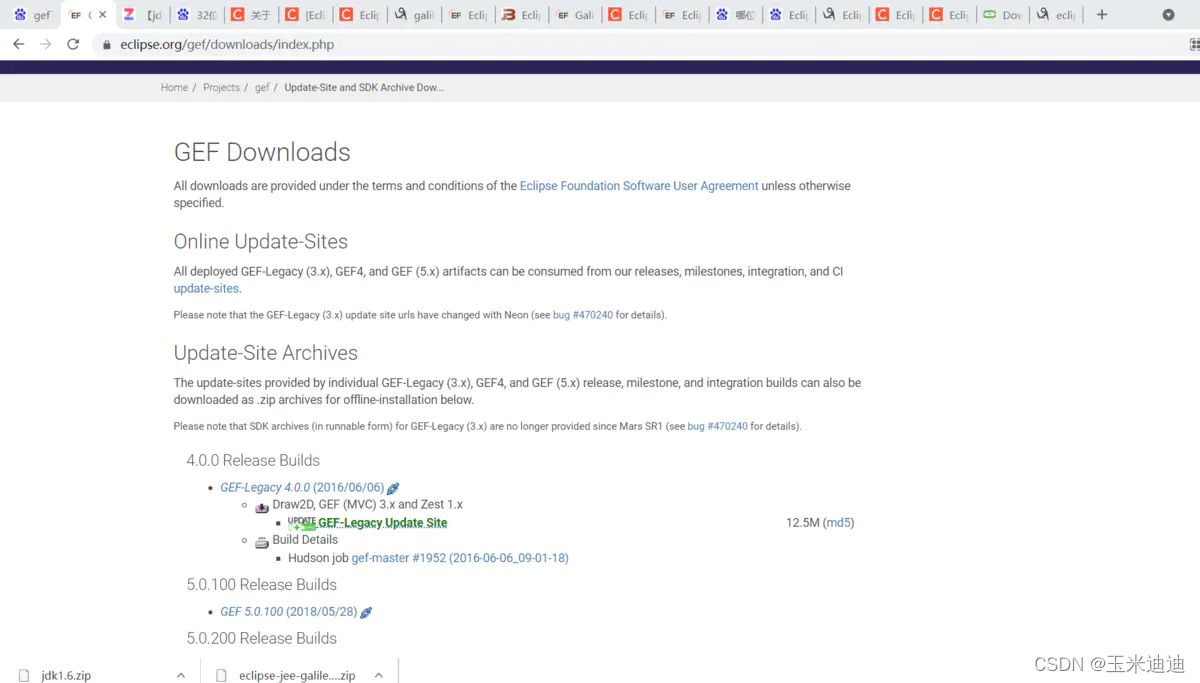
Task: Switch to the '32位' tab
Action: (x=196, y=15)
